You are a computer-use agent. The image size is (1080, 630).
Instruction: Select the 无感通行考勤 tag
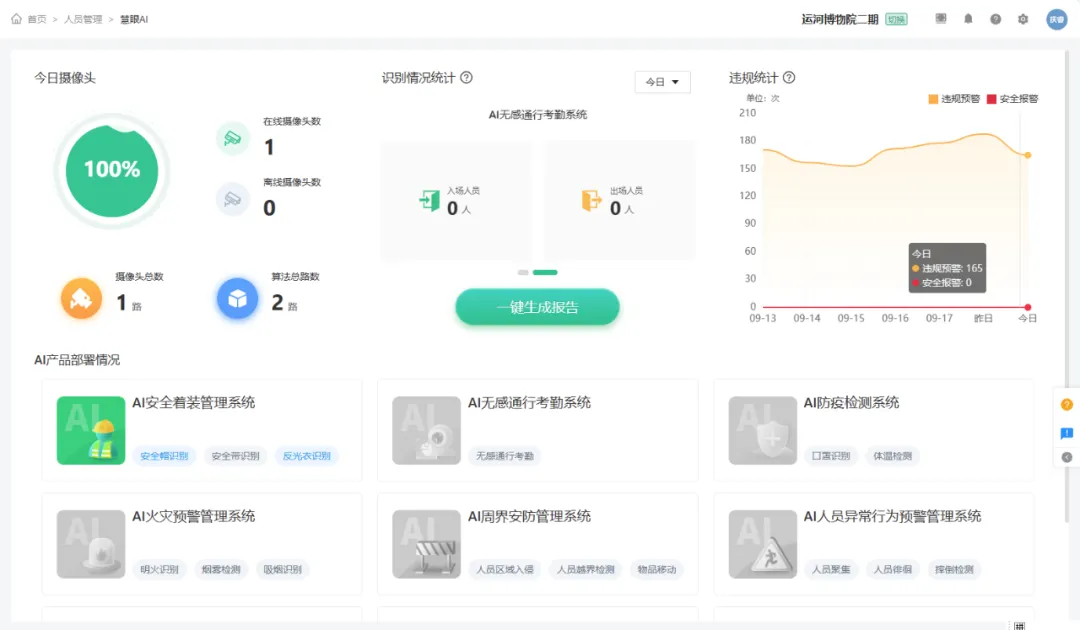505,456
